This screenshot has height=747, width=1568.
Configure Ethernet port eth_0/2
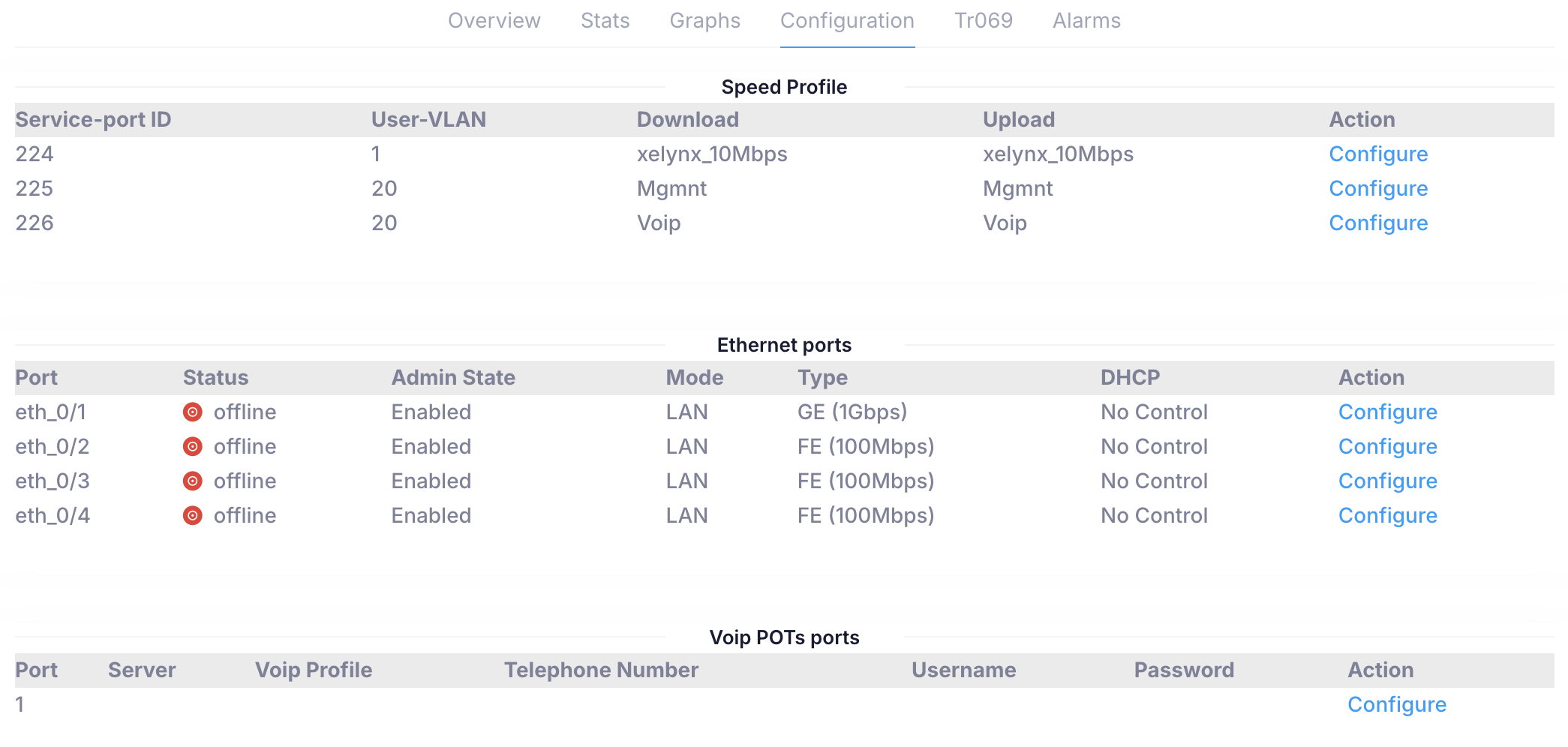(x=1387, y=446)
